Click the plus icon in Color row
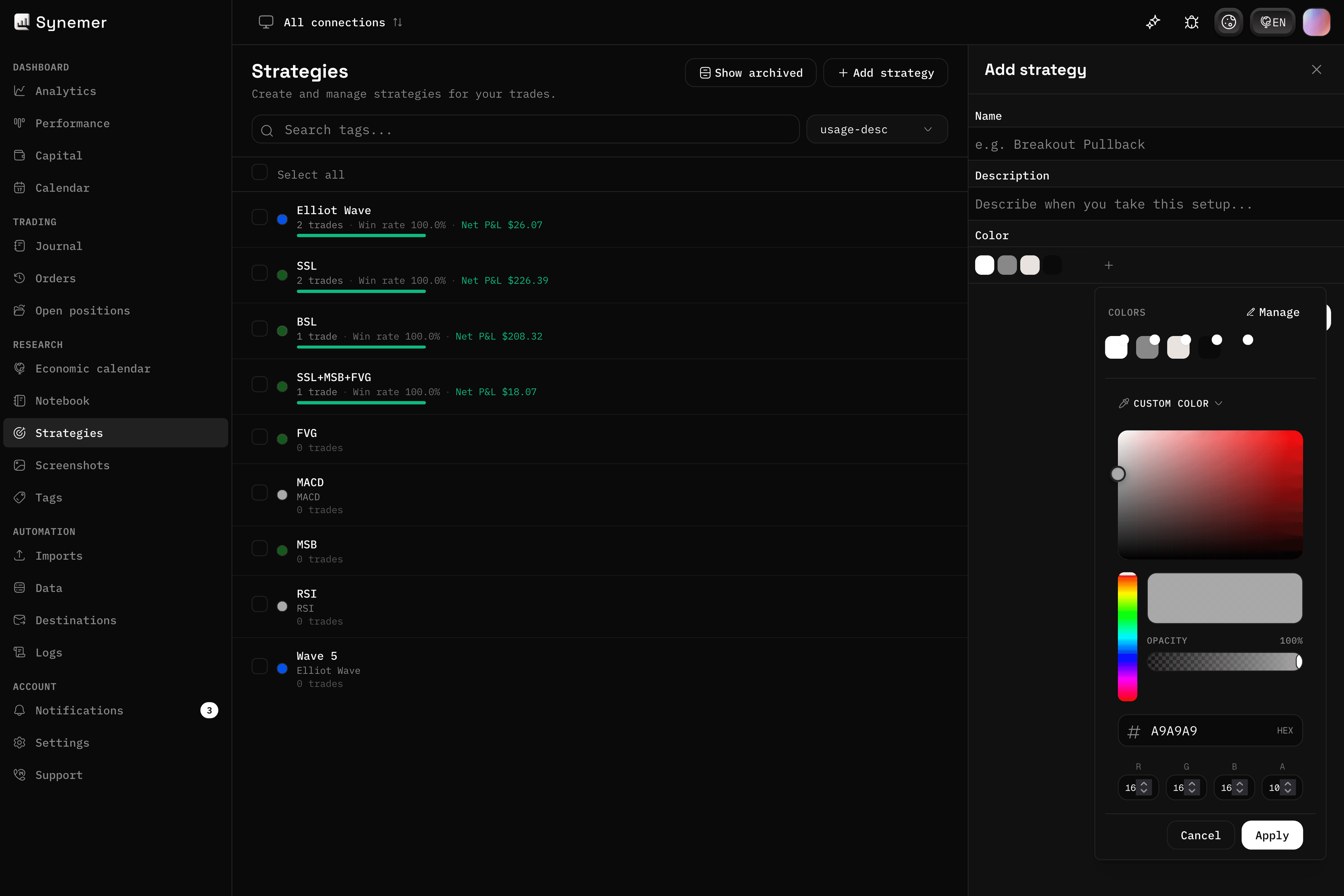Screen dimensions: 1344x896 [x=1108, y=265]
